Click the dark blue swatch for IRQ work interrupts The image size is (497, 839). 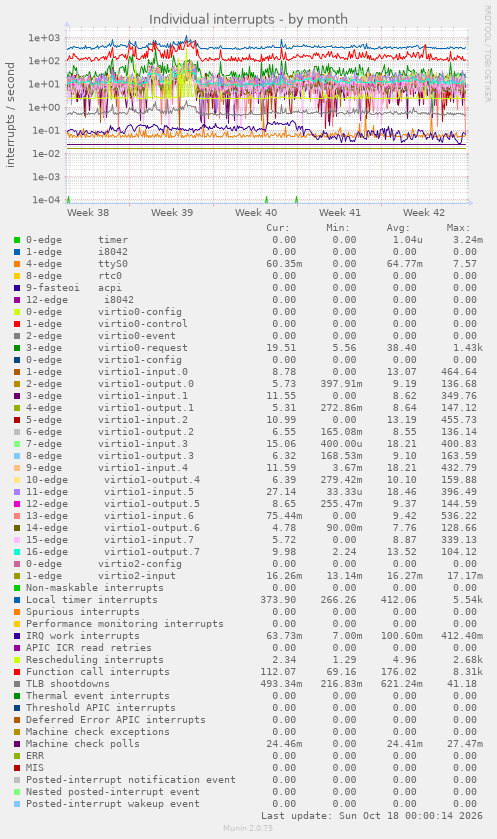[17, 636]
